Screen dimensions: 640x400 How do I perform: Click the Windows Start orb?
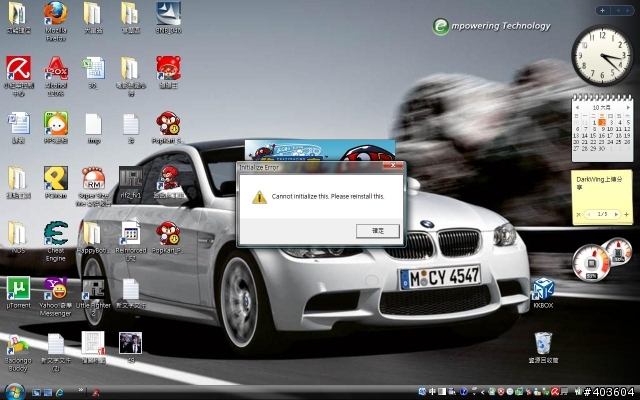(x=15, y=392)
